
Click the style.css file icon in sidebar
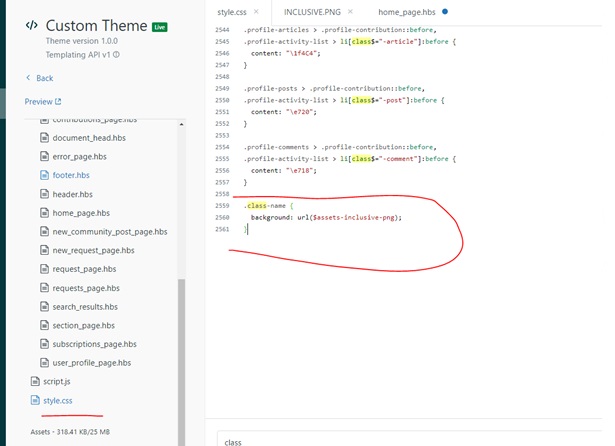click(36, 401)
